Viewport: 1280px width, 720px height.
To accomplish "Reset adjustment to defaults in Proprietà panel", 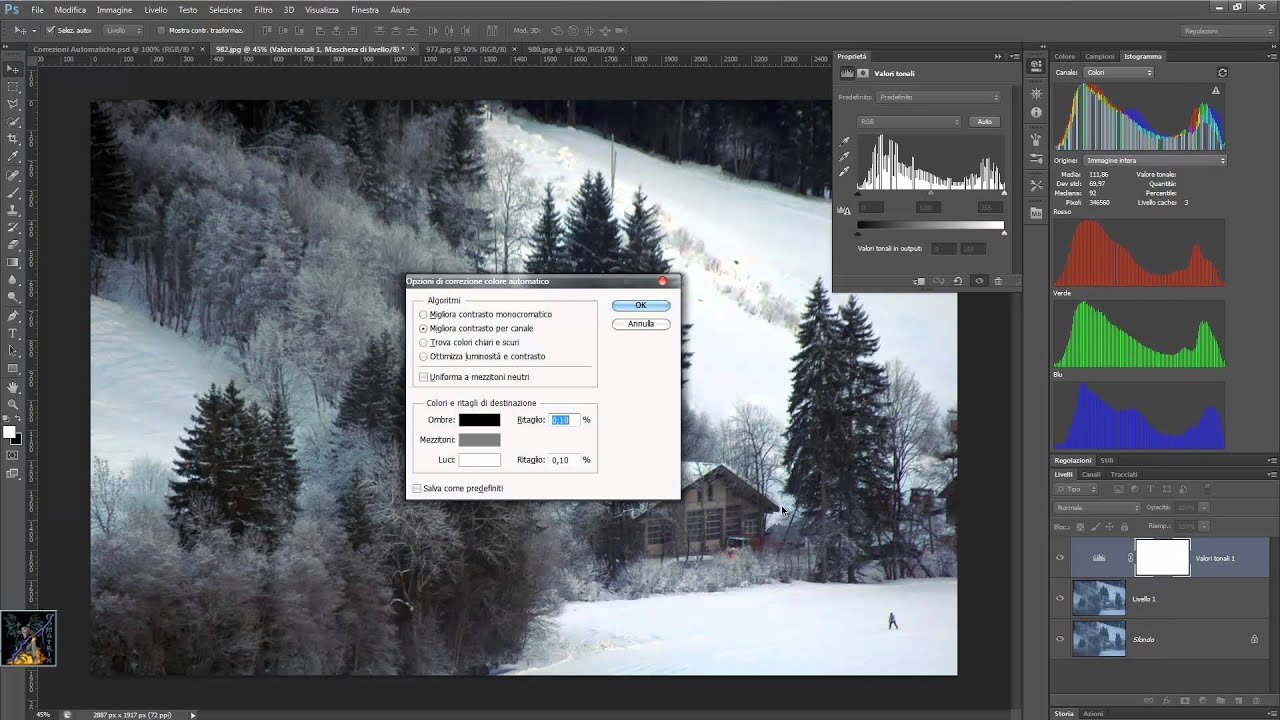I will [958, 281].
